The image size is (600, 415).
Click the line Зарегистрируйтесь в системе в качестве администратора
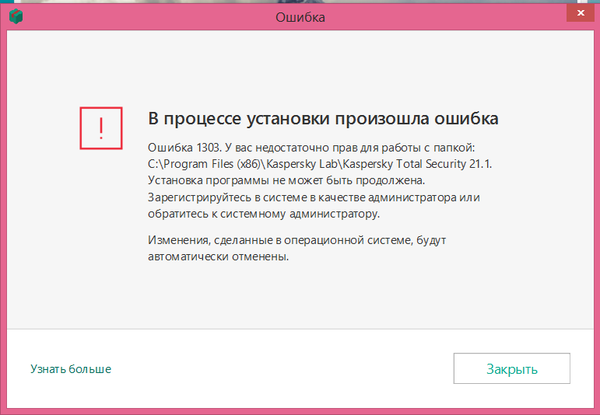(x=314, y=197)
